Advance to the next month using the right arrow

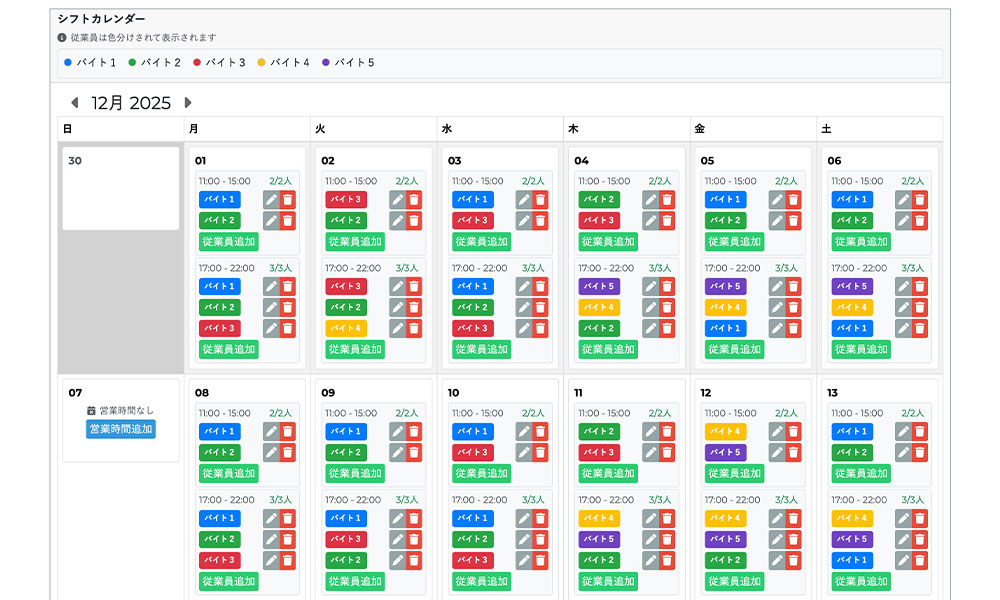pos(187,103)
